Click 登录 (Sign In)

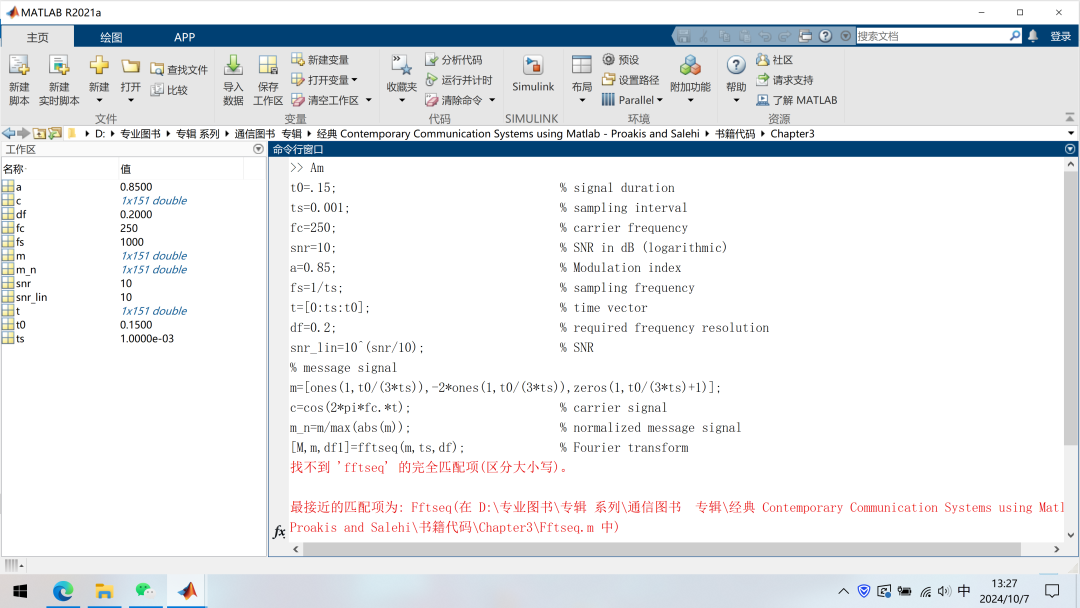pos(1060,36)
